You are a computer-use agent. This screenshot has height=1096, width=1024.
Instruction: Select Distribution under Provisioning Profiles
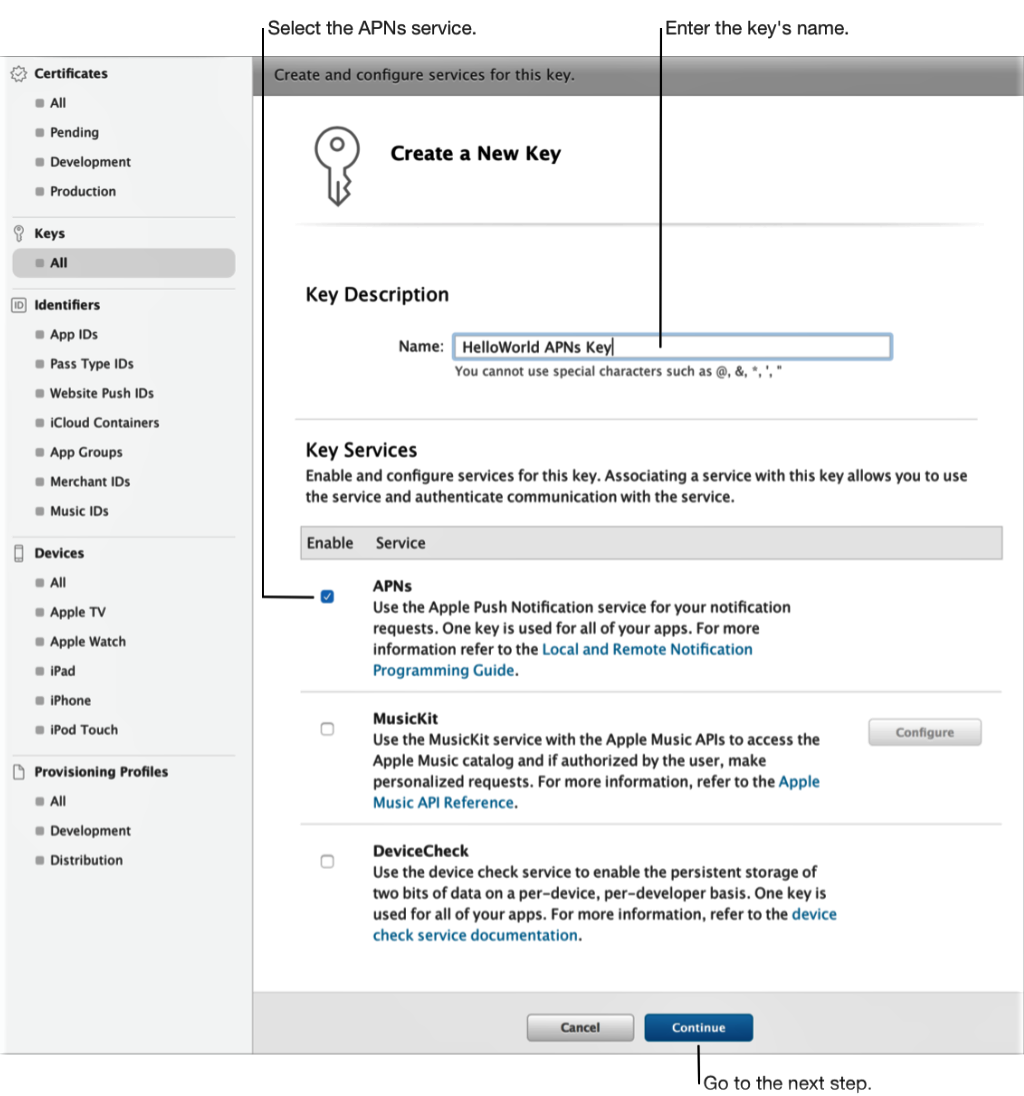[86, 860]
